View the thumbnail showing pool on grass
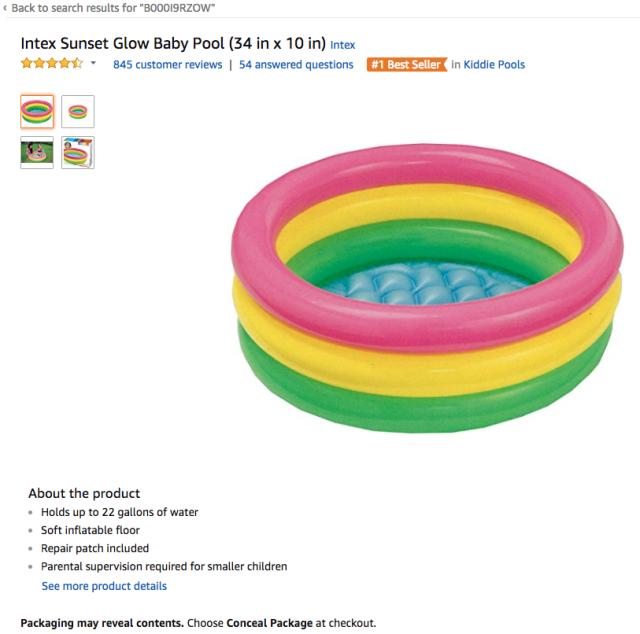This screenshot has height=634, width=640. 37,152
